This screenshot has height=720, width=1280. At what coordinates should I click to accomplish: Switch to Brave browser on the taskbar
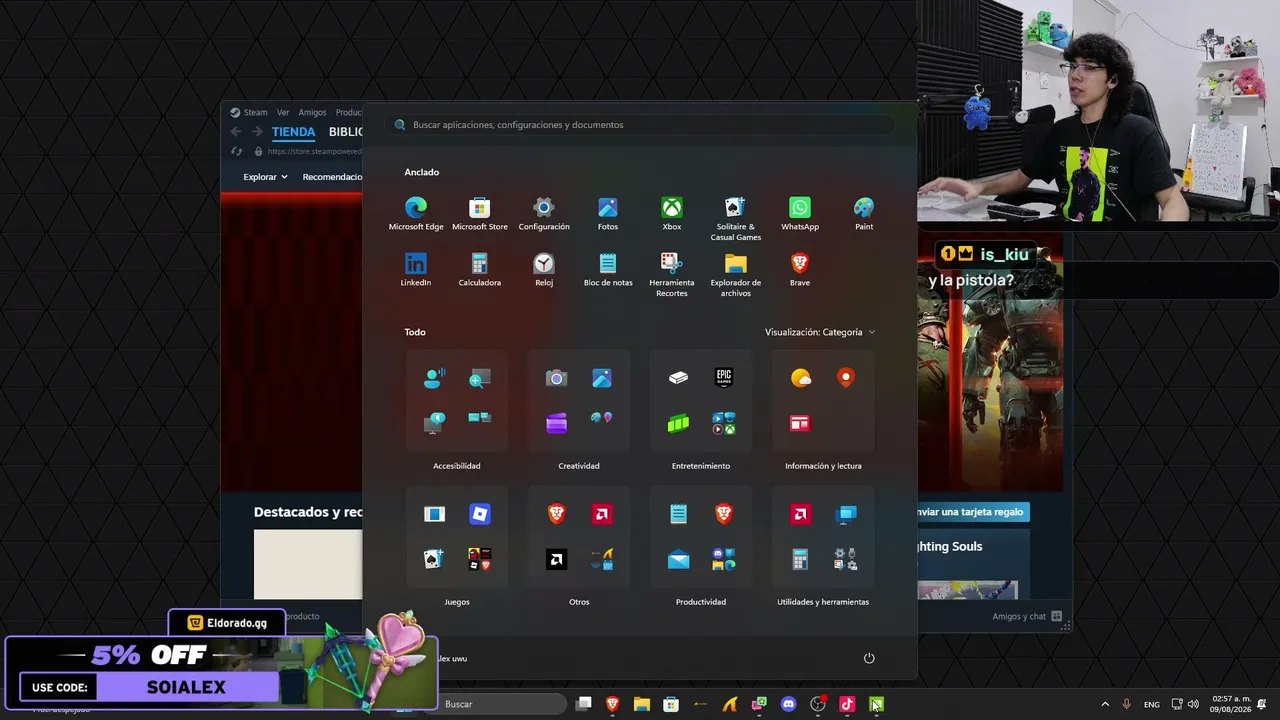(613, 704)
